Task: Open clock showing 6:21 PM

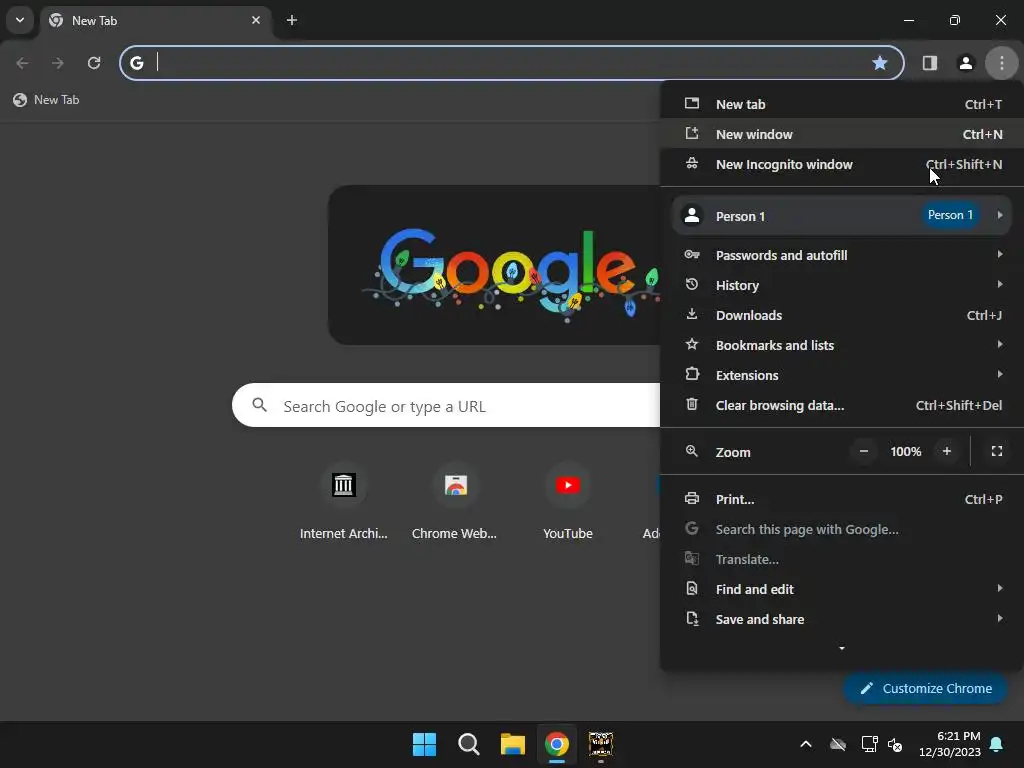Action: 950,744
